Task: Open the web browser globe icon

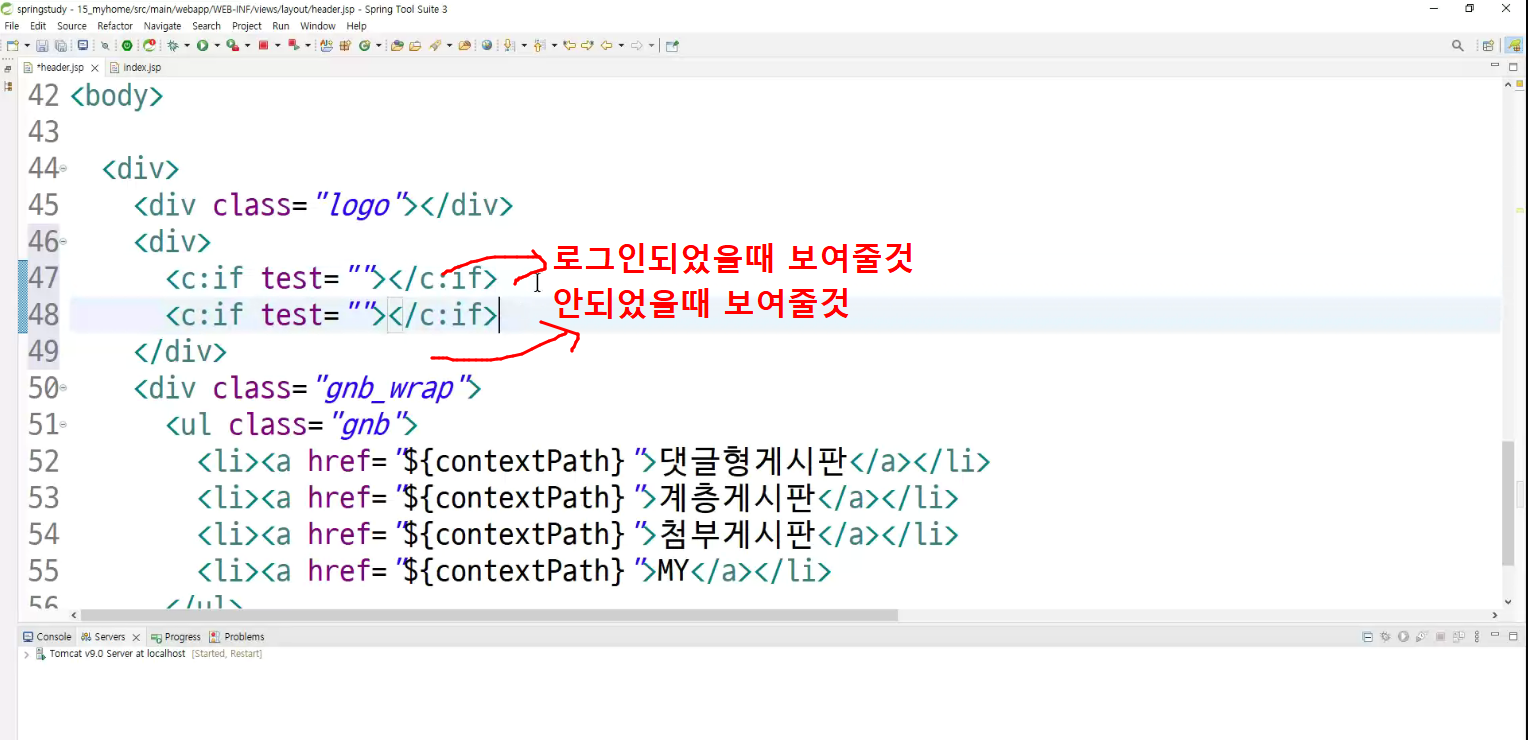Action: tap(487, 45)
